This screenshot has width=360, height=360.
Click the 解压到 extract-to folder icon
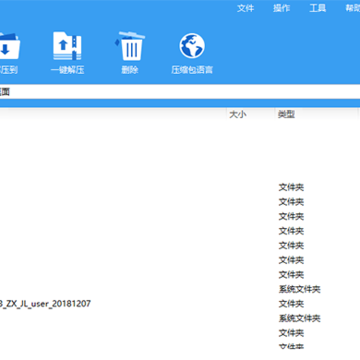9,45
